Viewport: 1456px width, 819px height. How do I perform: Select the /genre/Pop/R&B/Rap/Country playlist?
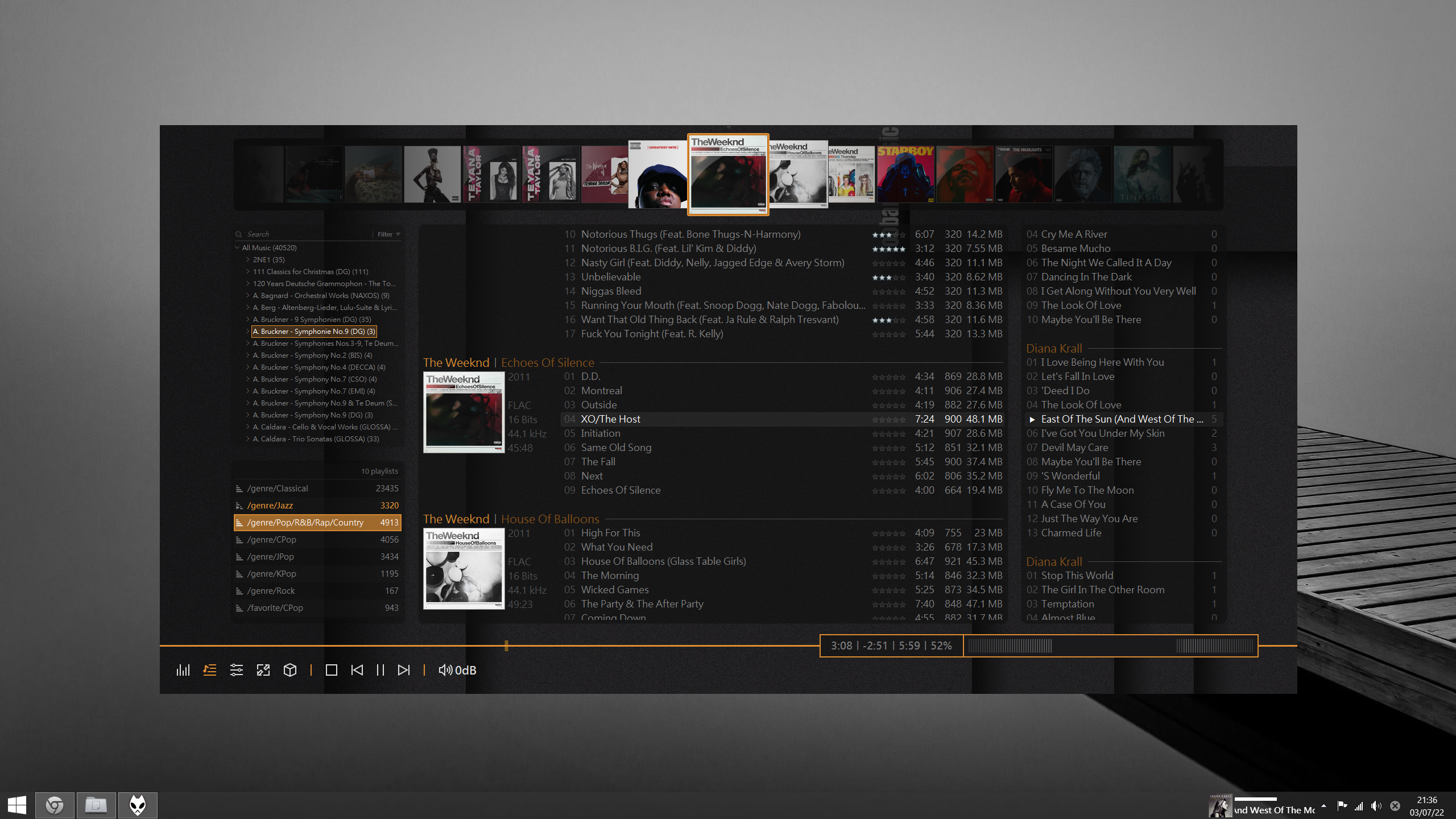pyautogui.click(x=317, y=522)
